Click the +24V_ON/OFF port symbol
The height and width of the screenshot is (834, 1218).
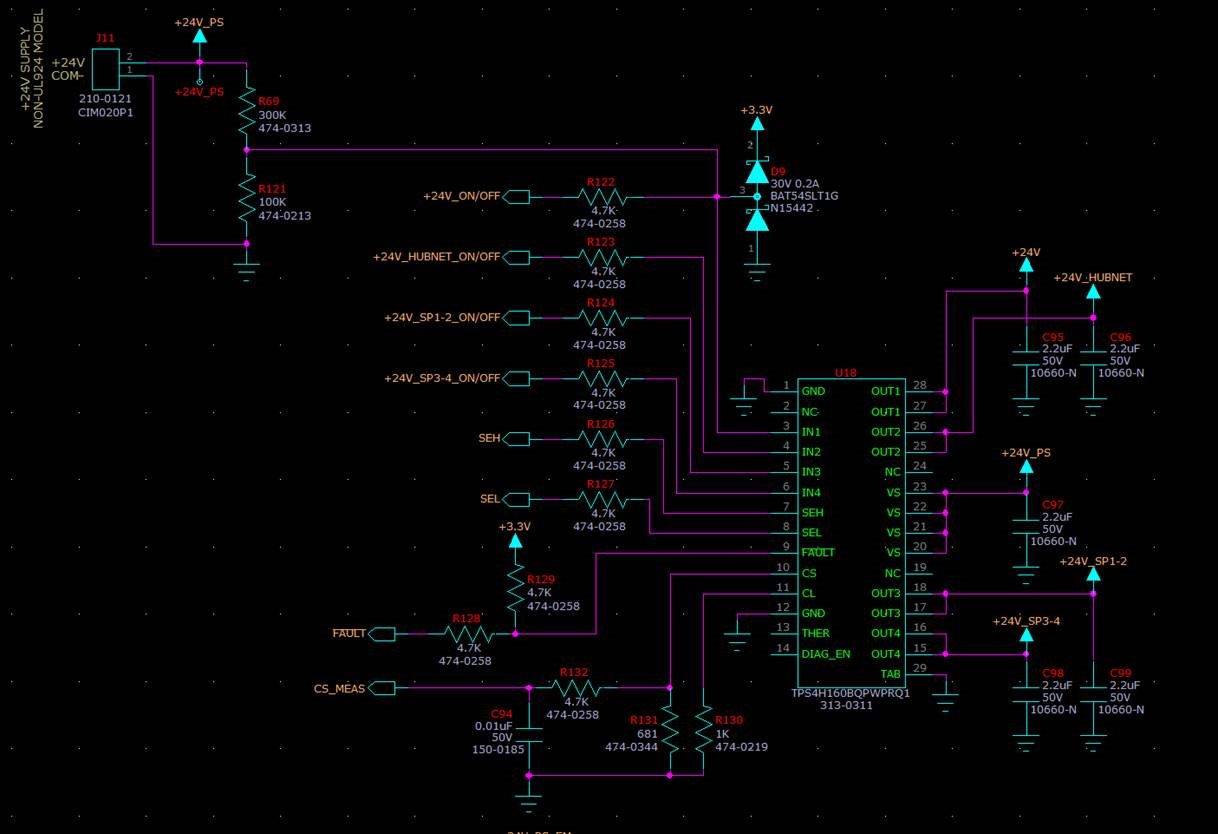[x=516, y=197]
